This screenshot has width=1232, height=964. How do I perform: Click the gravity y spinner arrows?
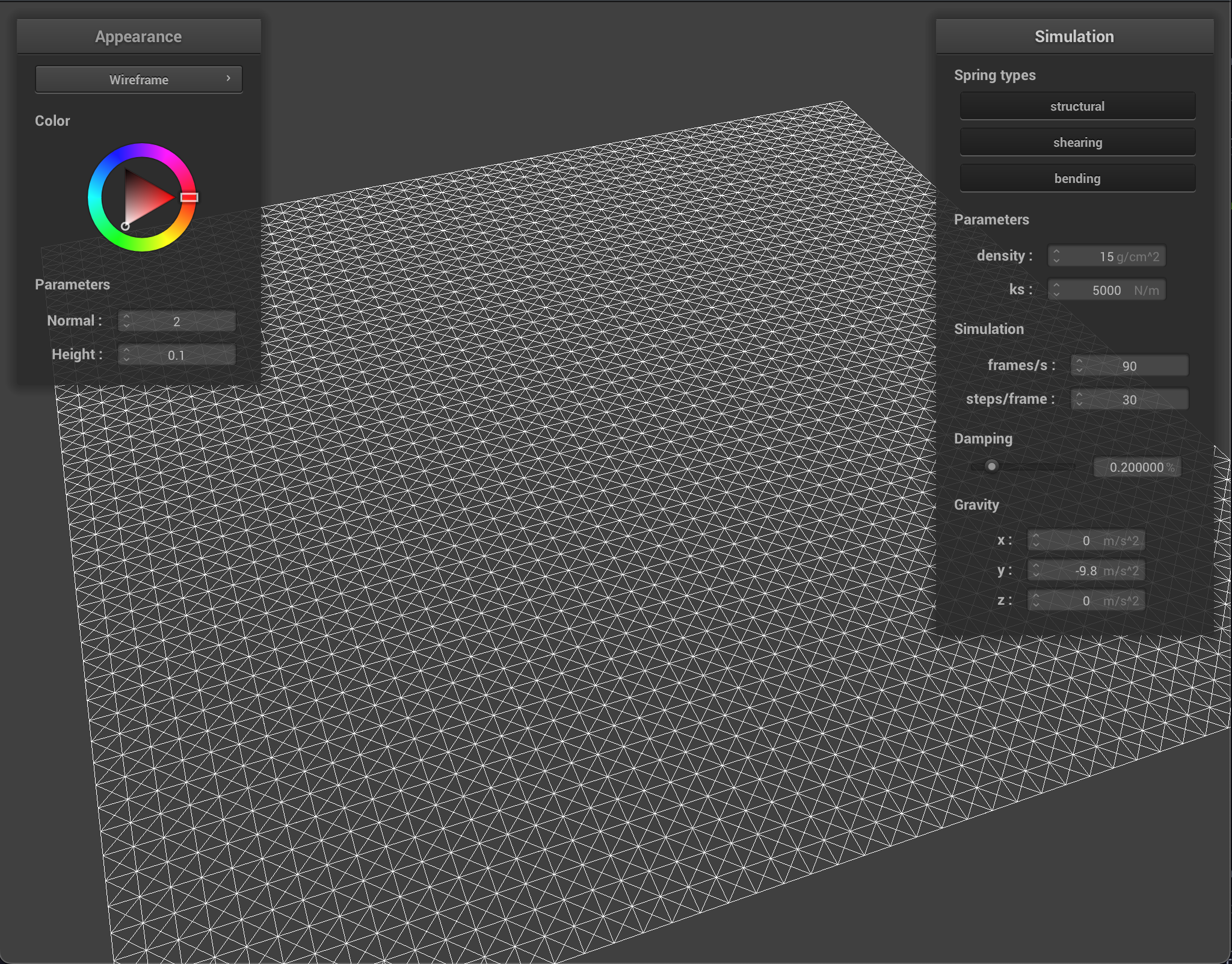[1036, 570]
